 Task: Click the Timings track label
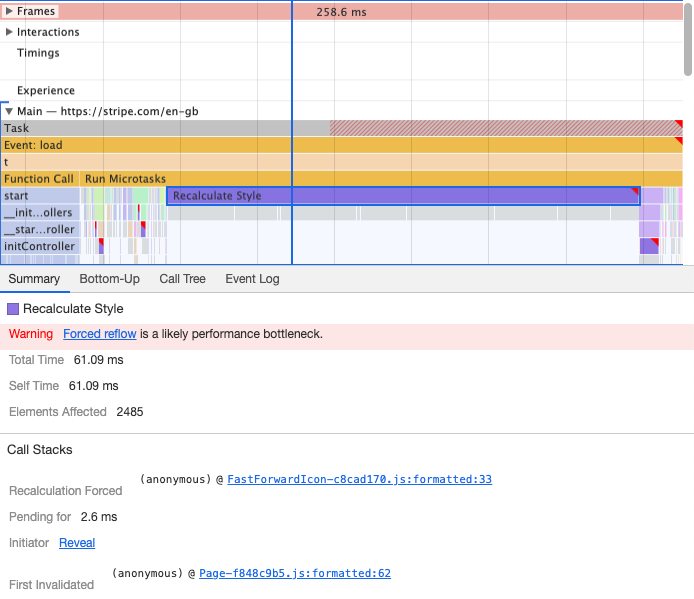click(x=38, y=53)
